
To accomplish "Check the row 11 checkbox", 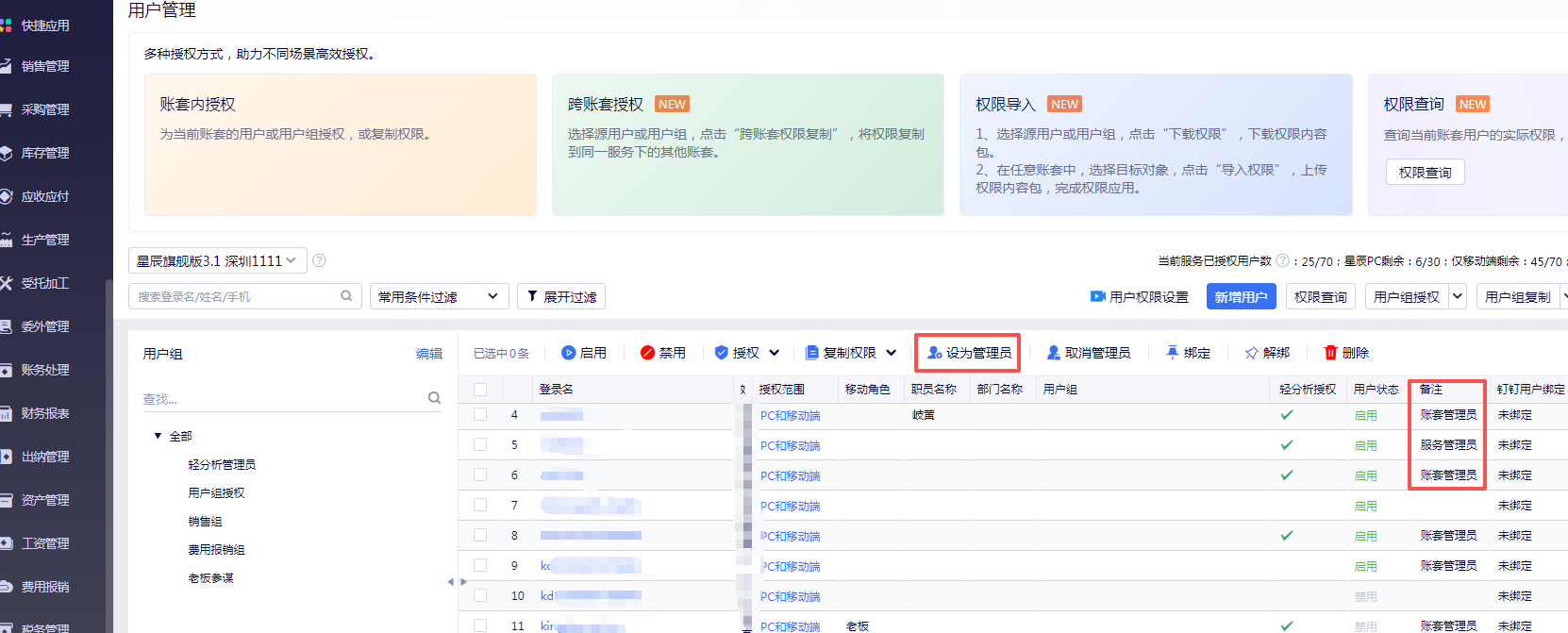I will (x=480, y=625).
